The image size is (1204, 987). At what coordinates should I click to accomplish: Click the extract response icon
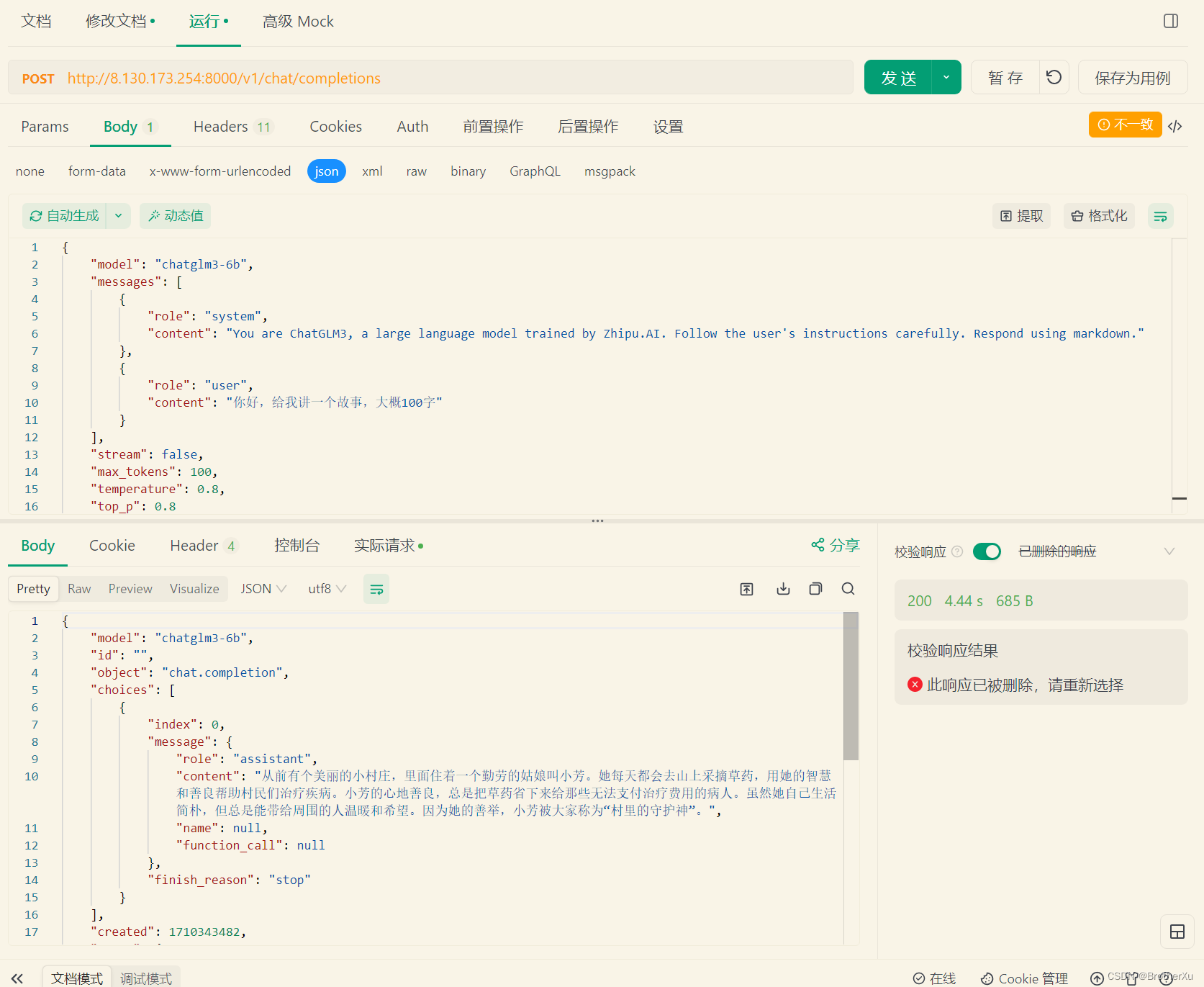tap(747, 589)
